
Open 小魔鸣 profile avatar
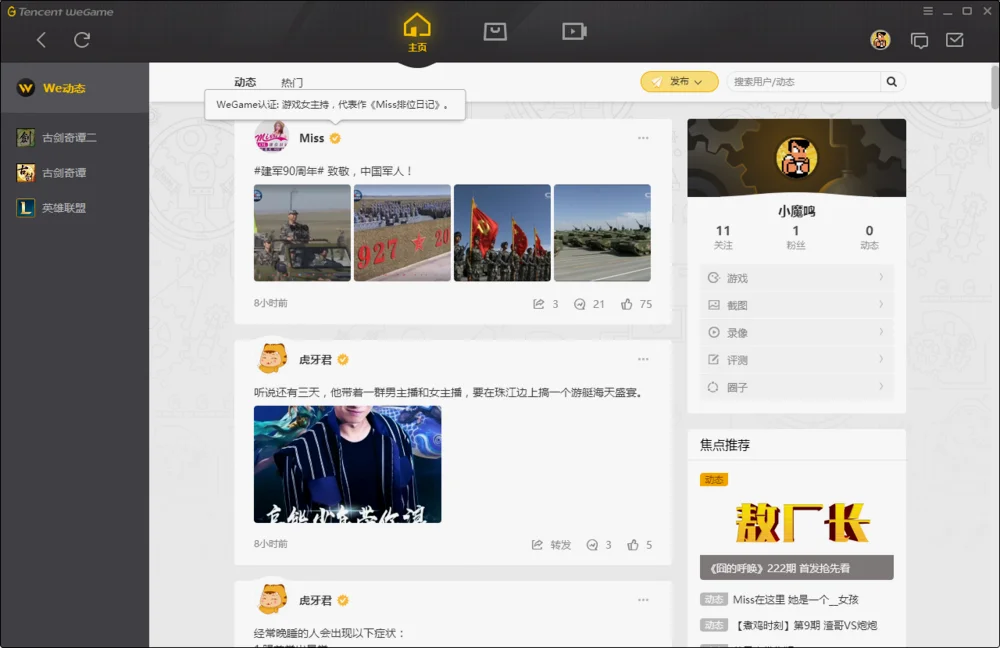coord(797,157)
